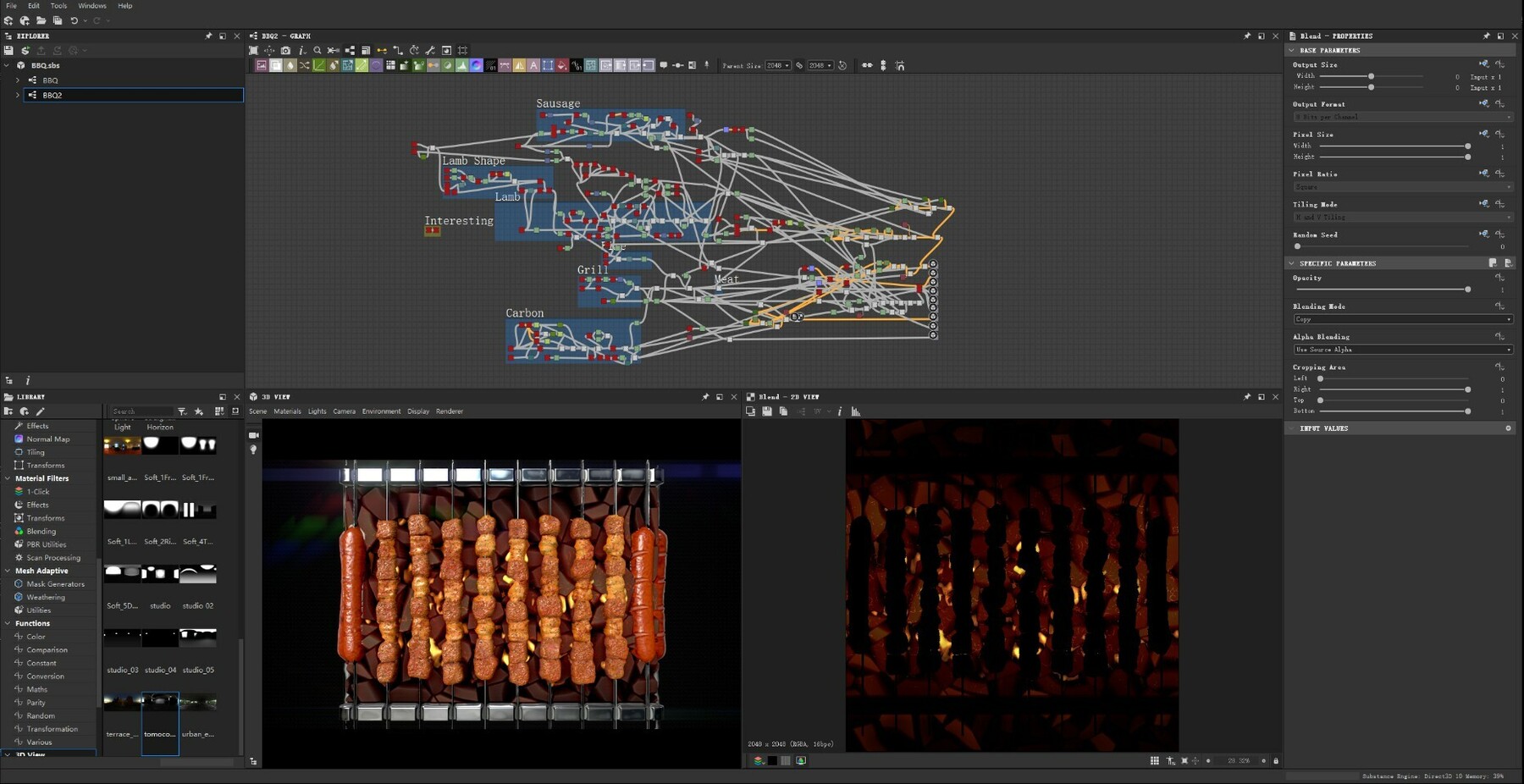This screenshot has width=1524, height=784.
Task: Select Scan Processing in Library tree
Action: pyautogui.click(x=53, y=558)
